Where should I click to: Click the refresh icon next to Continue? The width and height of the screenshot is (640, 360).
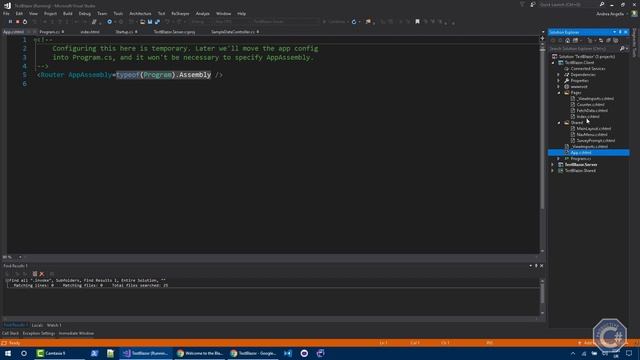(x=354, y=22)
